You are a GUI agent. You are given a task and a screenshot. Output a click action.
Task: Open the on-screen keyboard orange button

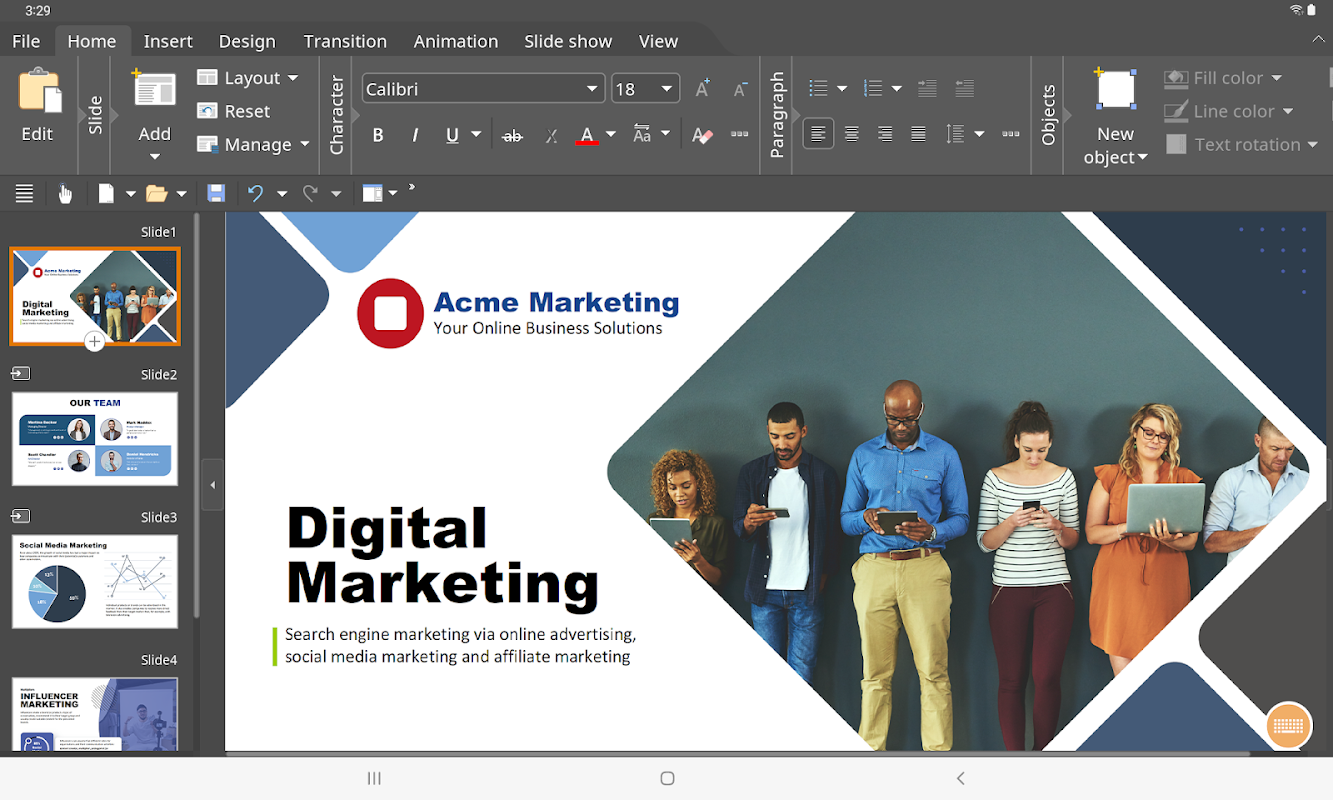tap(1288, 725)
